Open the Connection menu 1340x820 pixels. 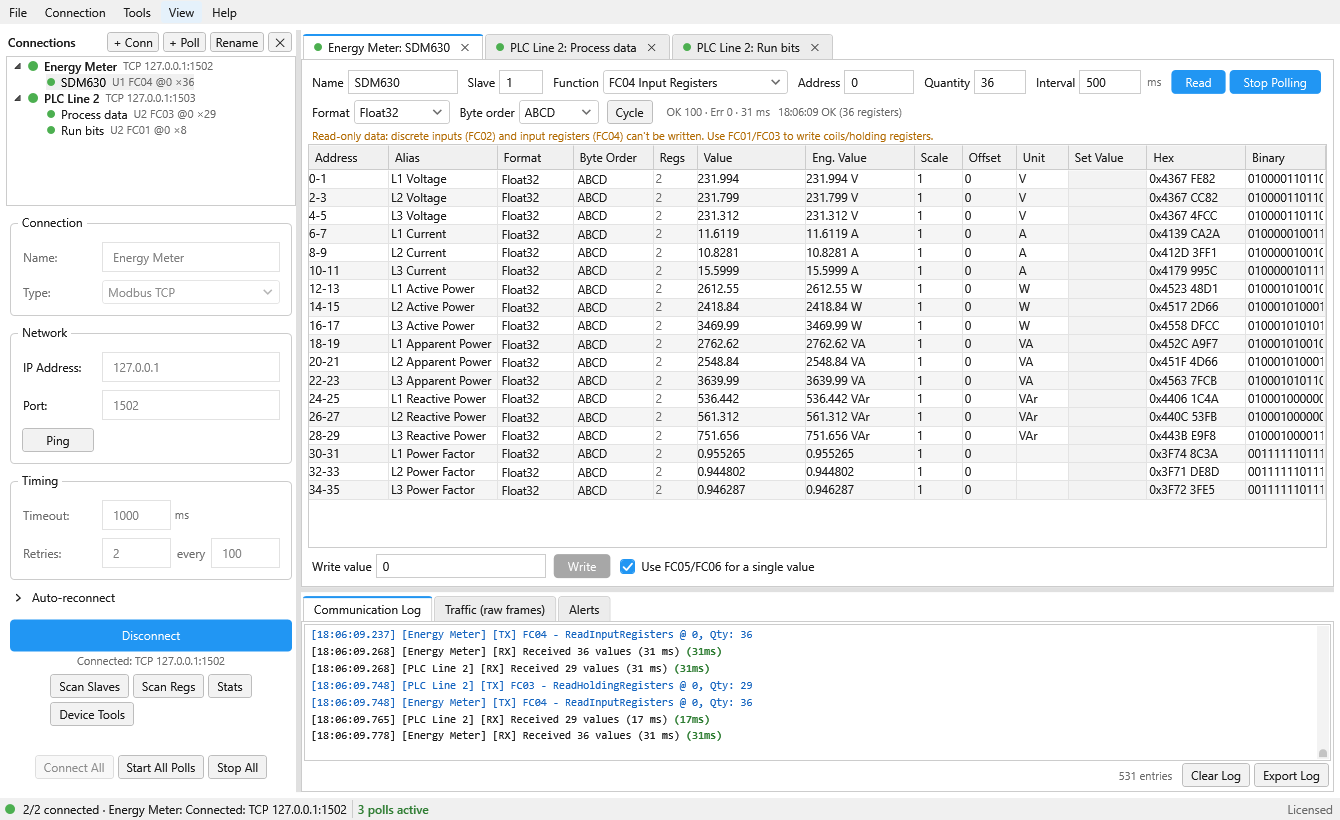[75, 13]
